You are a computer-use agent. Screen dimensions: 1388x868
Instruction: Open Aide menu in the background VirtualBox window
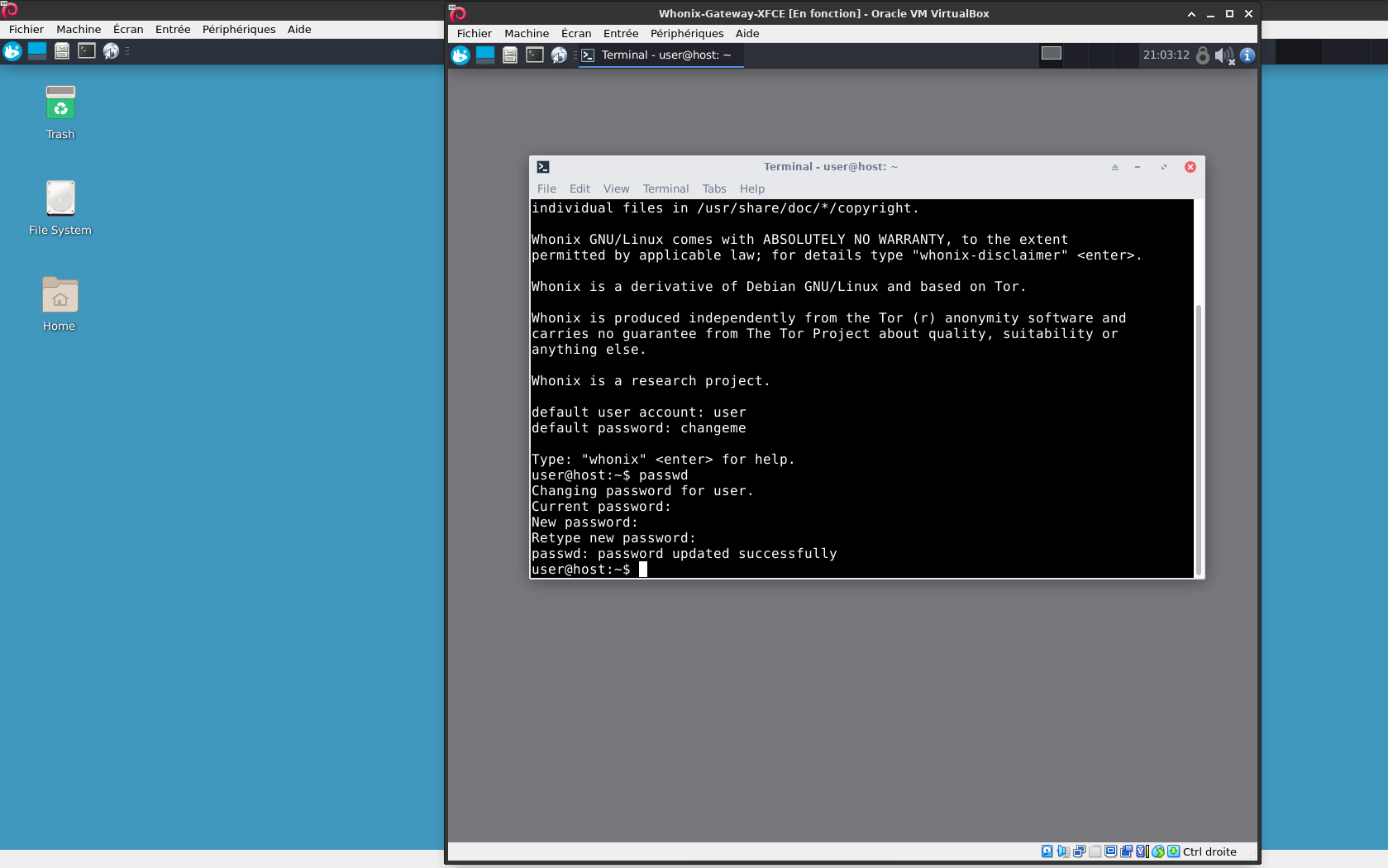pos(299,29)
